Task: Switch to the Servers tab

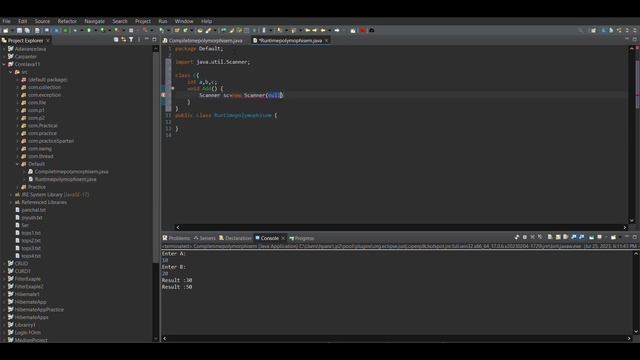Action: [x=204, y=238]
